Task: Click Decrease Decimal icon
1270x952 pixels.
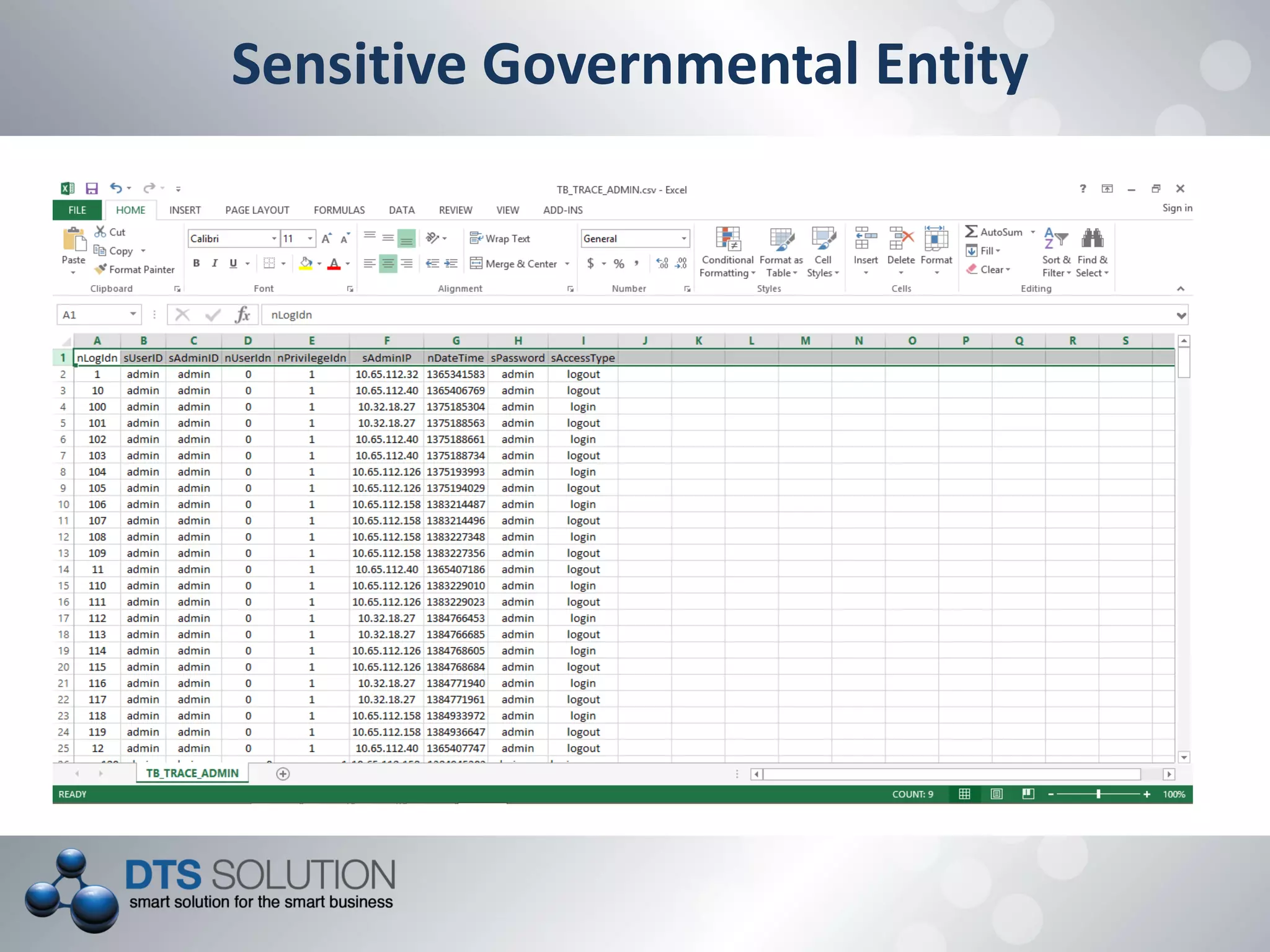Action: click(681, 263)
